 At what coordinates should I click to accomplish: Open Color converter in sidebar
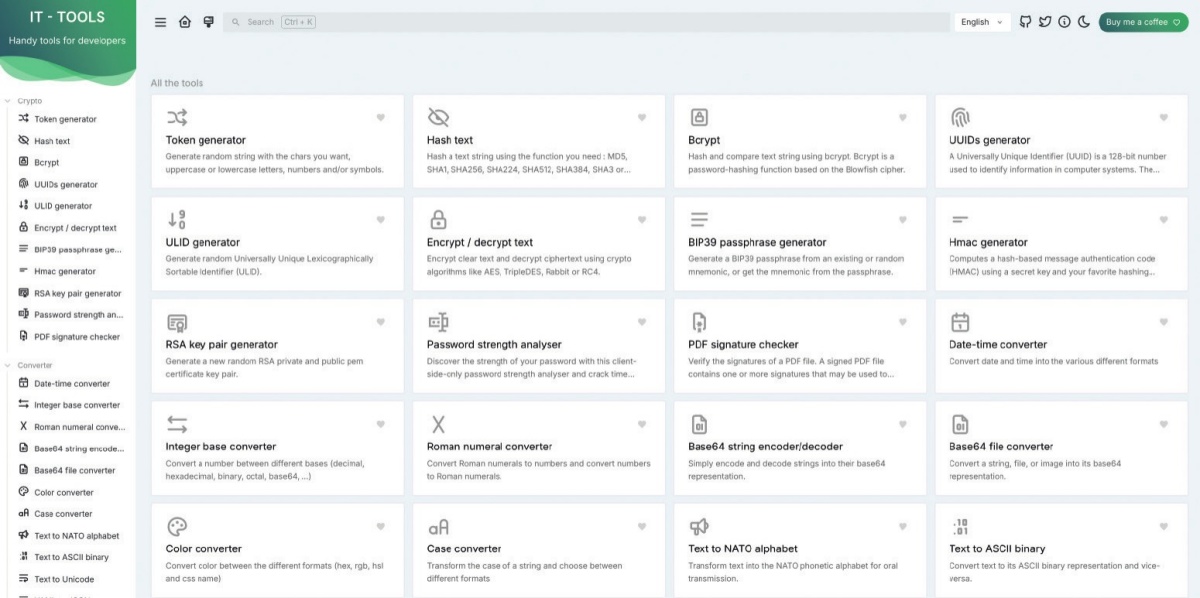point(66,492)
